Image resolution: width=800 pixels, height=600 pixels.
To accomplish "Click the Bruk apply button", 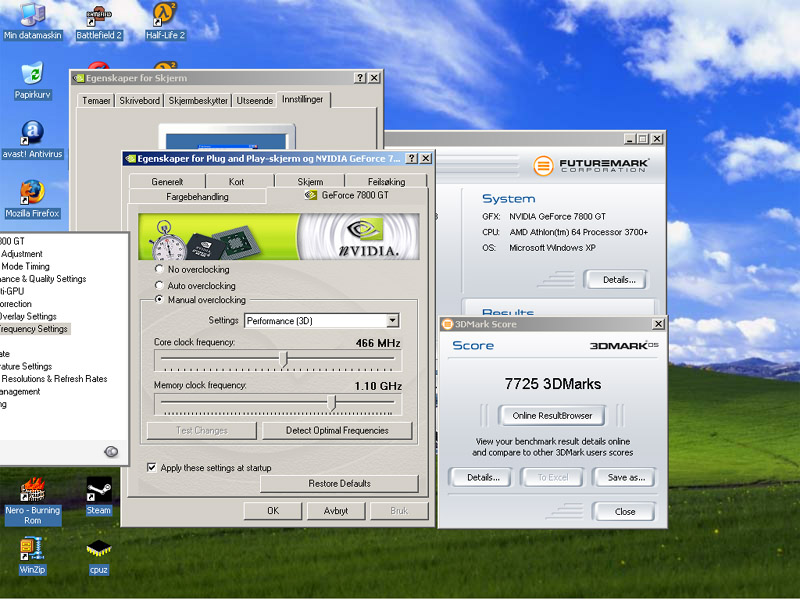I will click(399, 511).
